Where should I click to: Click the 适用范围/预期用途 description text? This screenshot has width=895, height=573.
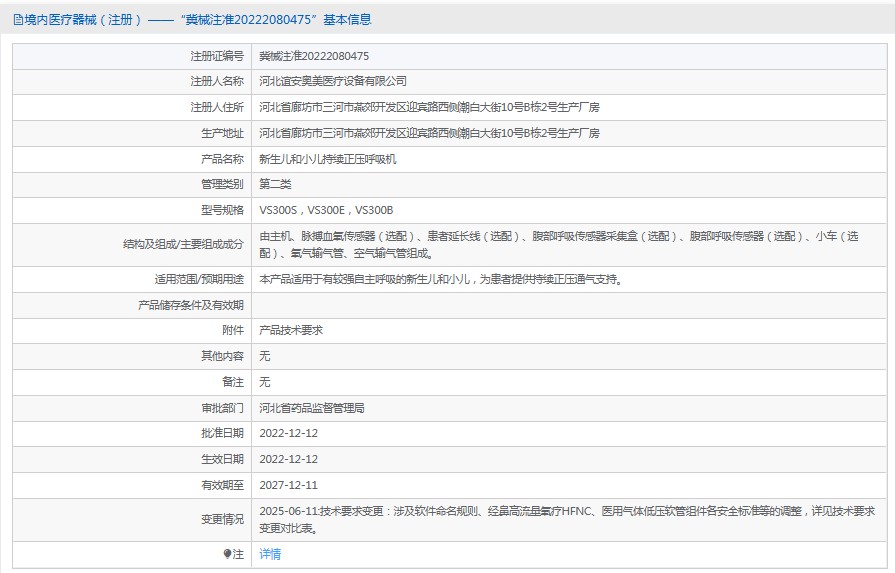[x=440, y=280]
